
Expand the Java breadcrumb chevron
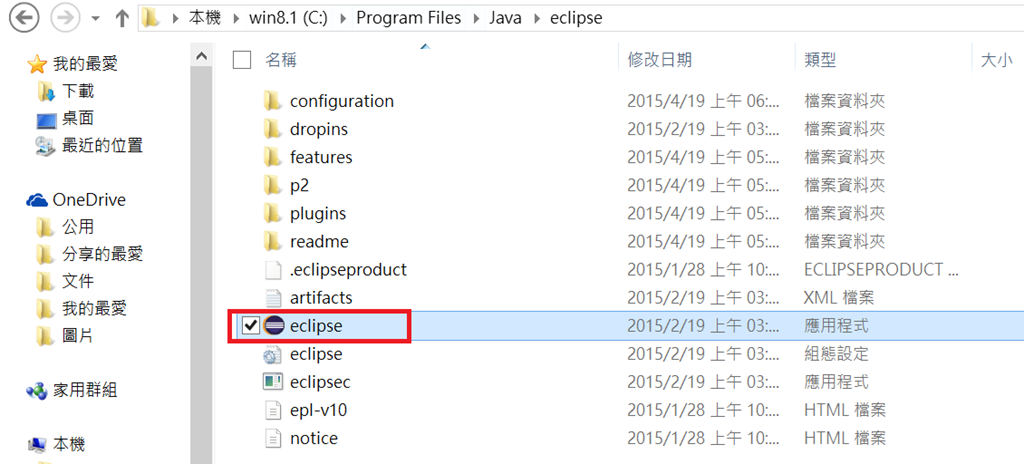point(536,18)
